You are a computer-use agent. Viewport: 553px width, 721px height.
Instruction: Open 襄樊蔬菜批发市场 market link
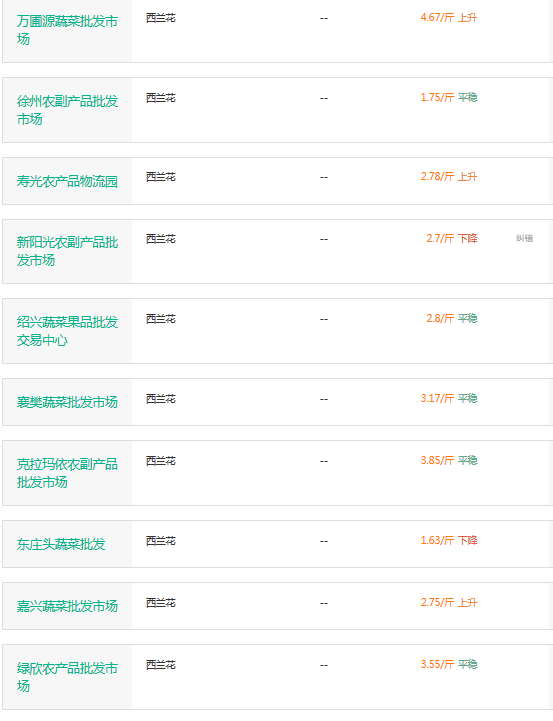tap(67, 402)
